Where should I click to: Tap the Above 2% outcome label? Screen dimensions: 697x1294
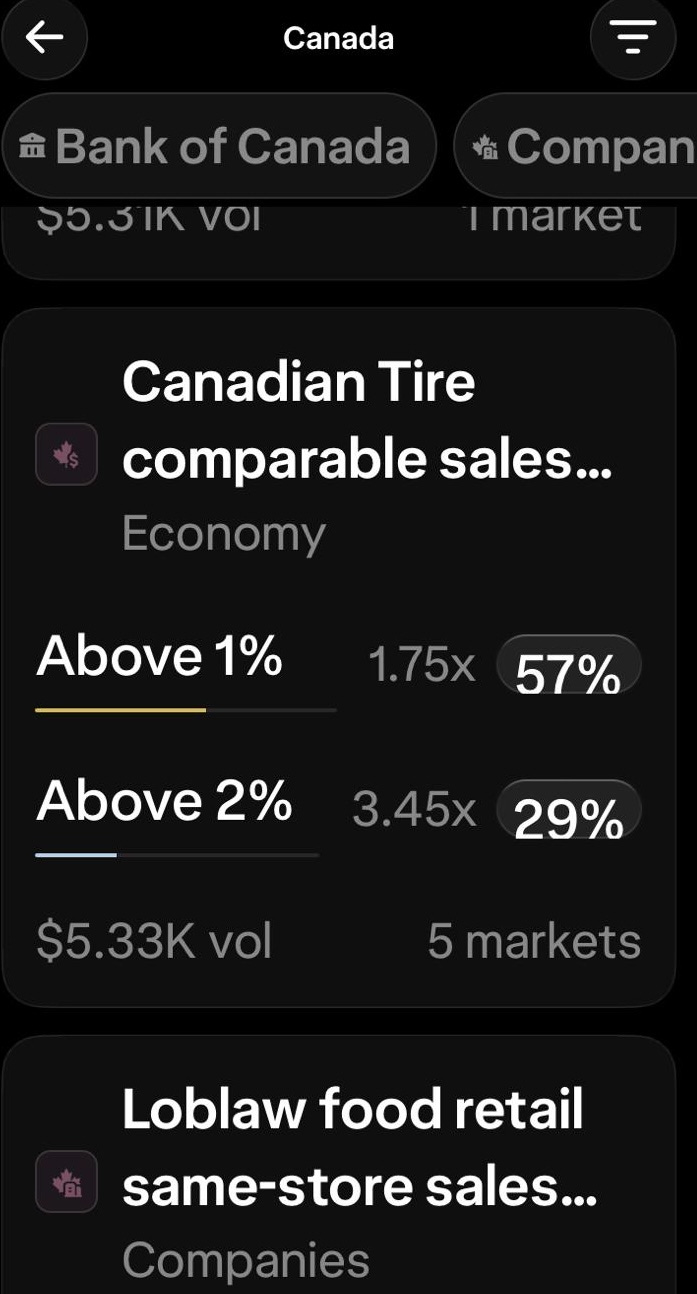click(164, 801)
